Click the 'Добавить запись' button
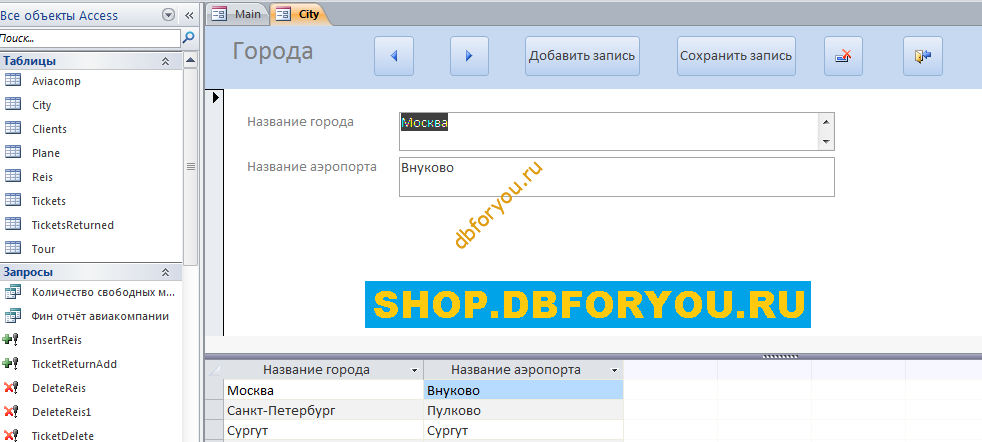Viewport: 982px width, 442px height. coord(582,56)
